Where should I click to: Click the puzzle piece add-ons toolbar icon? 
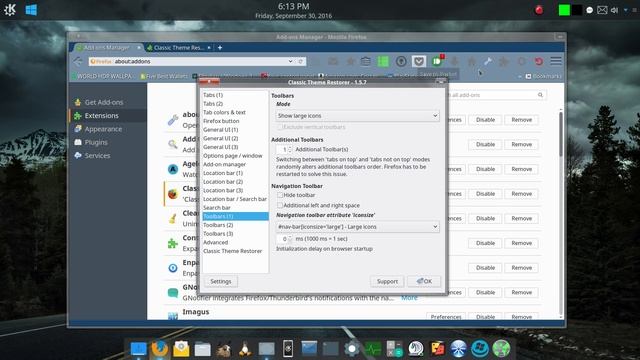click(504, 61)
